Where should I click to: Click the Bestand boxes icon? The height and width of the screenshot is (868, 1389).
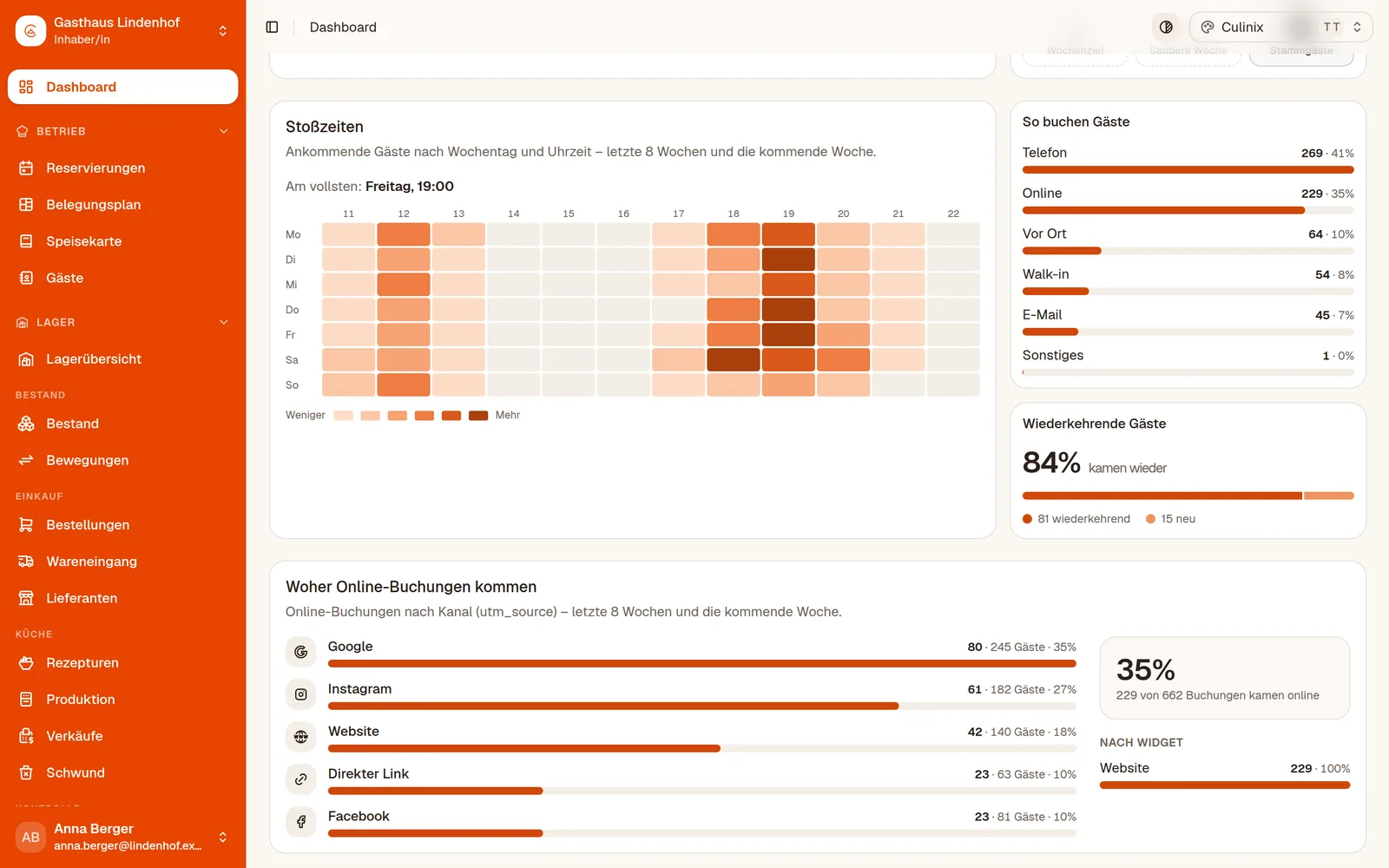coord(26,424)
